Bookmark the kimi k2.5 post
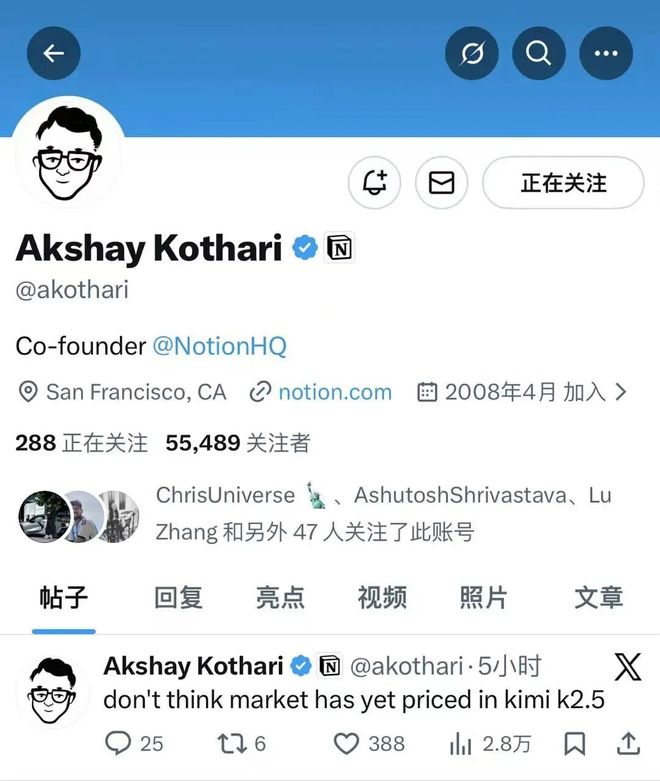This screenshot has width=660, height=781. tap(574, 744)
